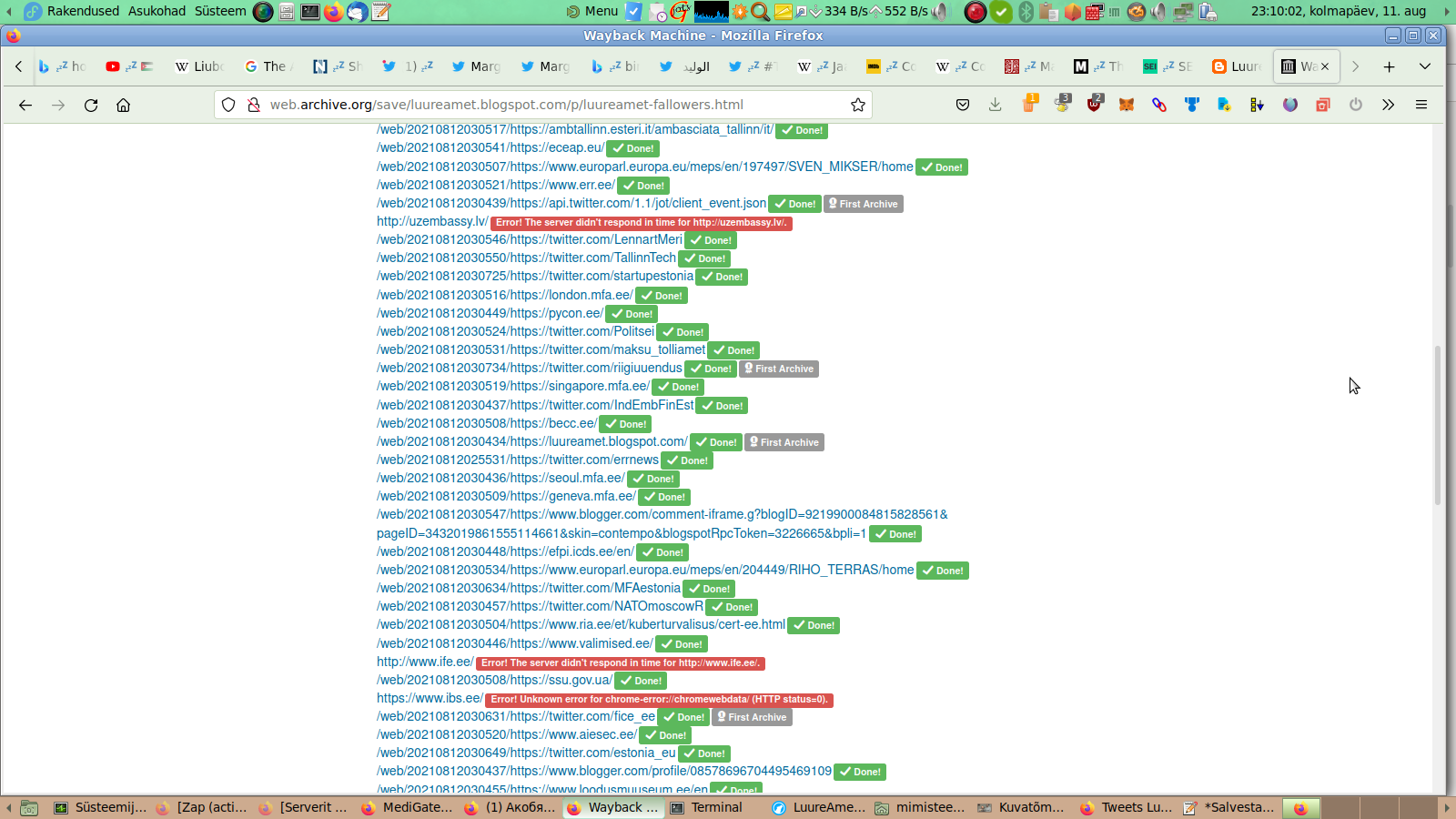The width and height of the screenshot is (1456, 819).
Task: Save page to Pocket
Action: pos(963,105)
